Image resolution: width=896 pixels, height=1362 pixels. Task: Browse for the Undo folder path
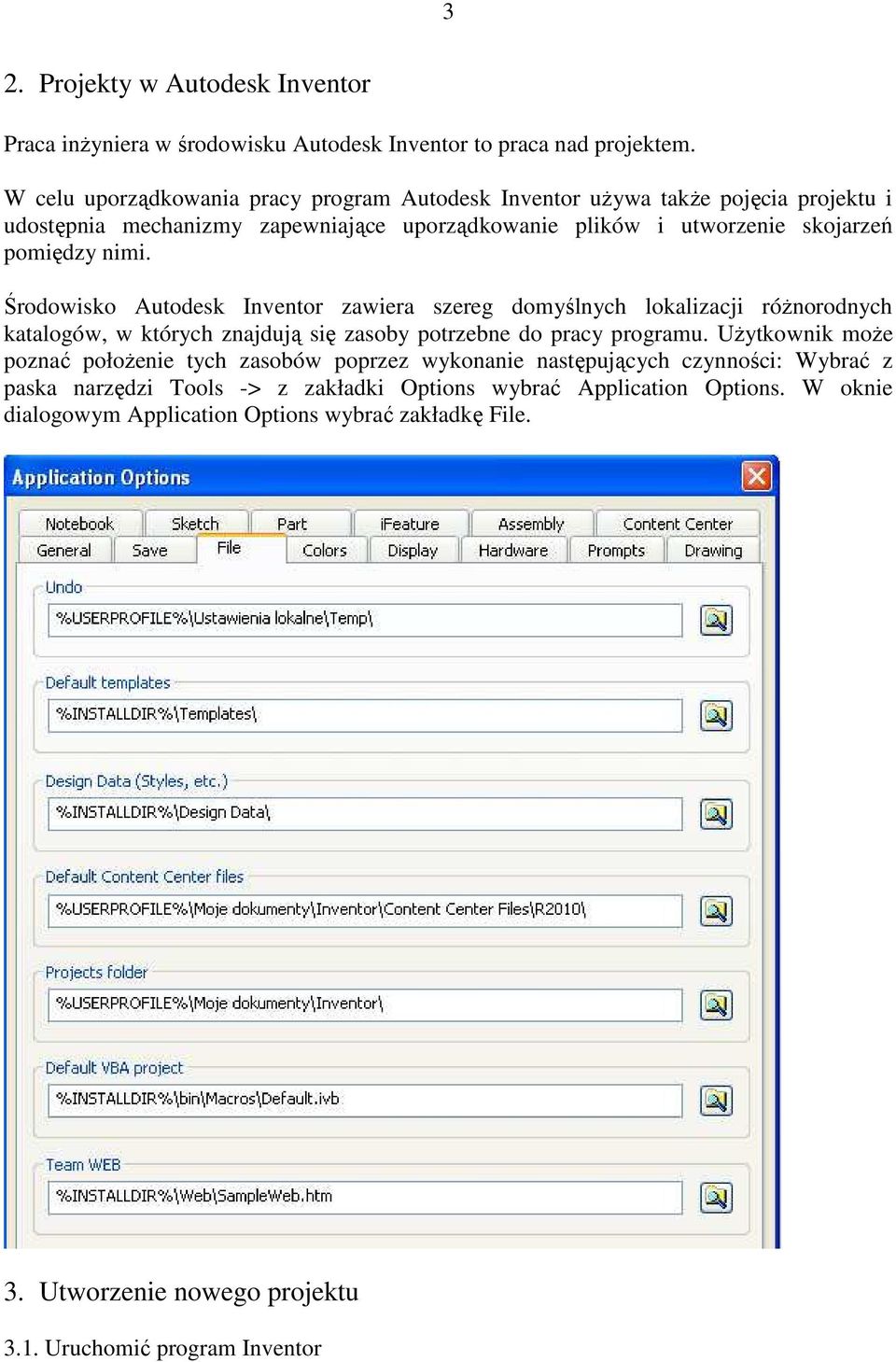[716, 619]
